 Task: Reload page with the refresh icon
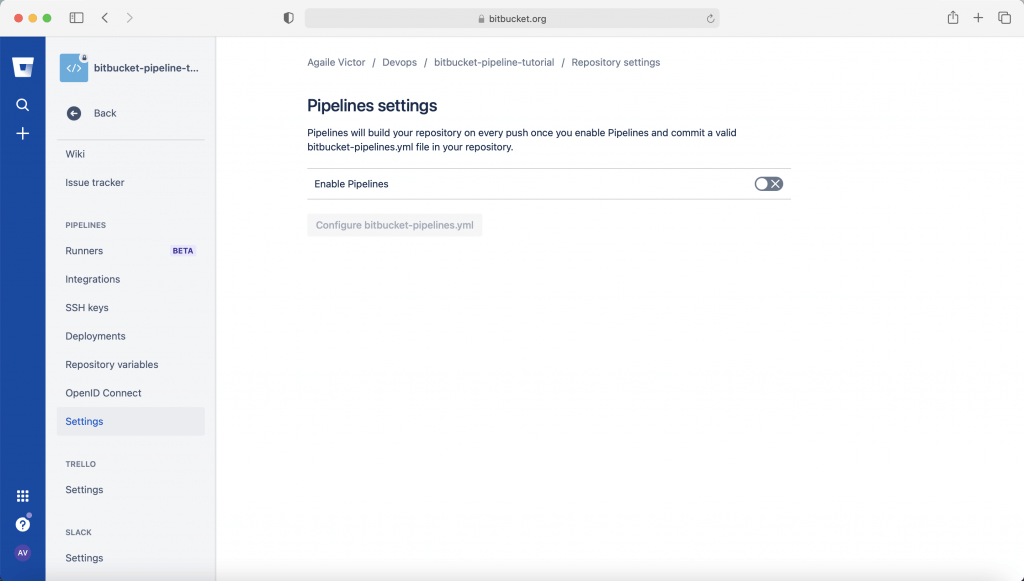711,19
